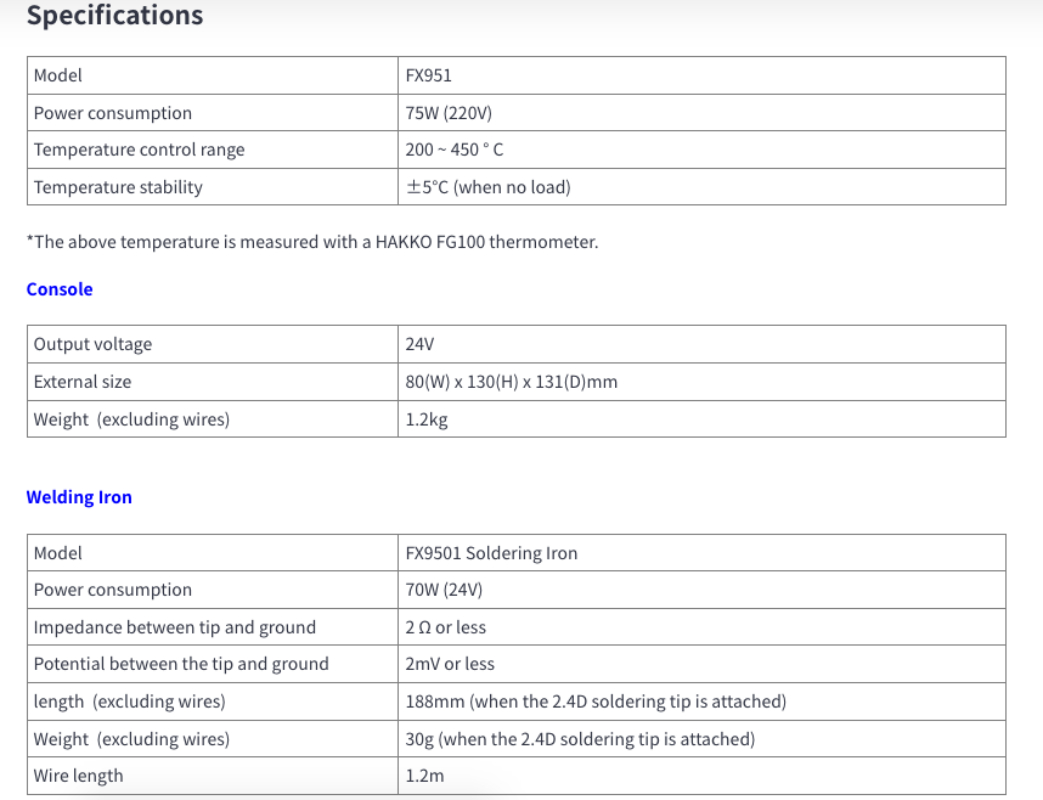This screenshot has height=800, width=1043.
Task: Select the 2mV or less value
Action: pyautogui.click(x=449, y=664)
